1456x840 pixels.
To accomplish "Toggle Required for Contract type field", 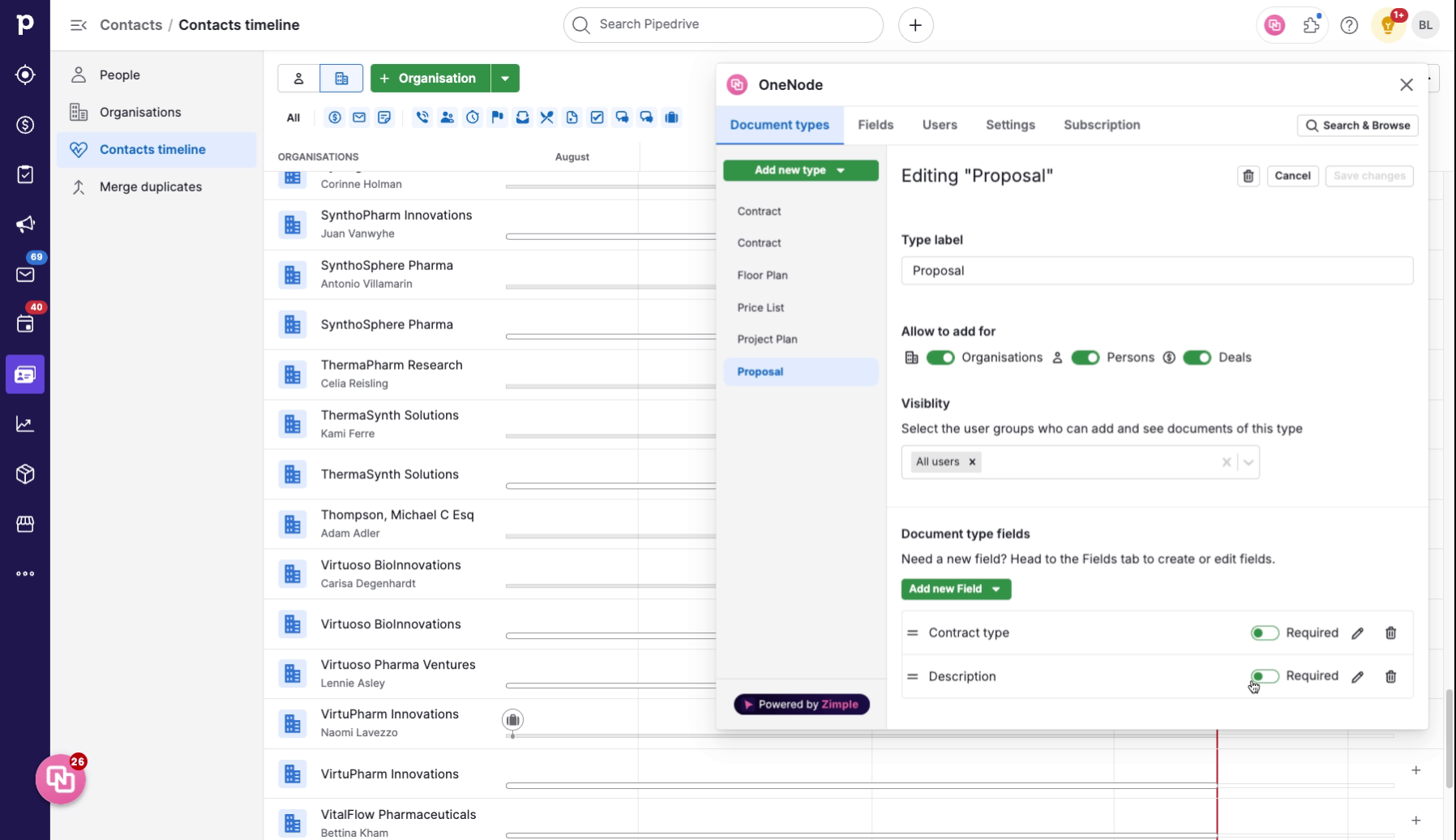I will coord(1265,633).
